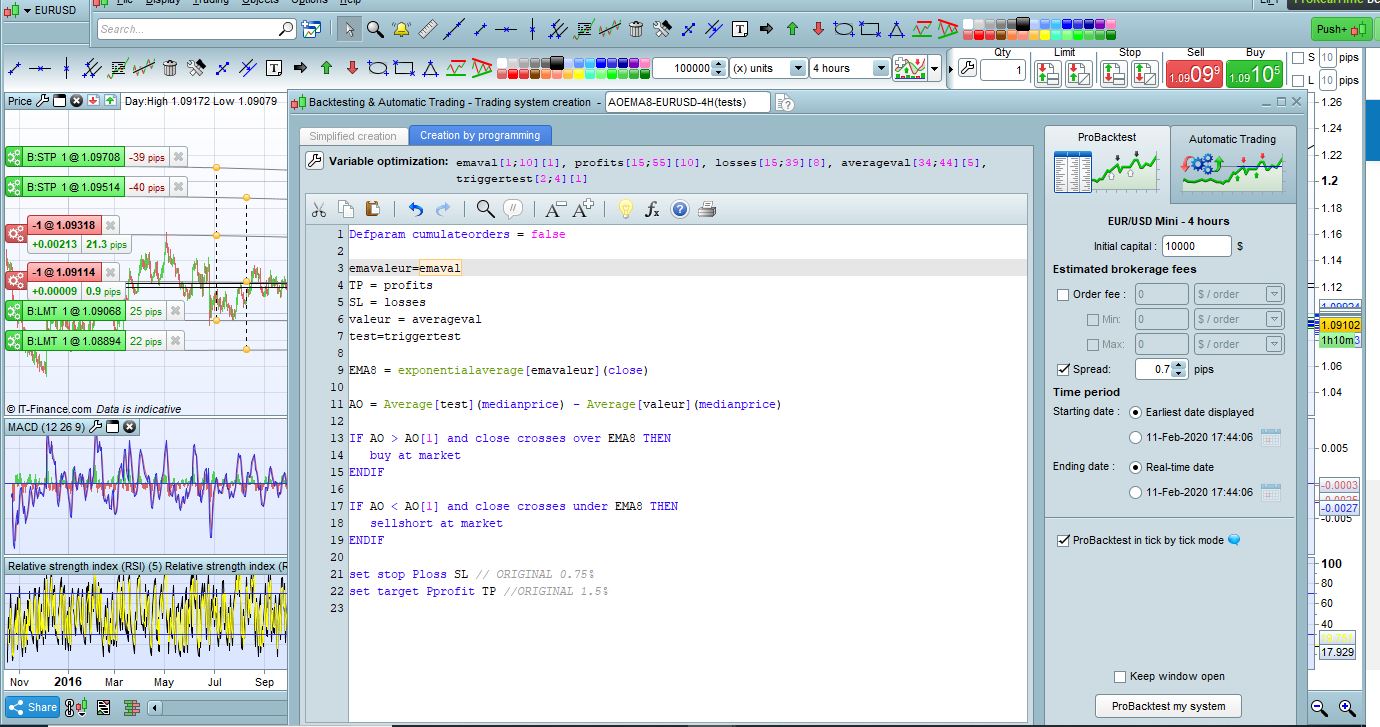Increase editor font size with A+ icon

coord(583,209)
